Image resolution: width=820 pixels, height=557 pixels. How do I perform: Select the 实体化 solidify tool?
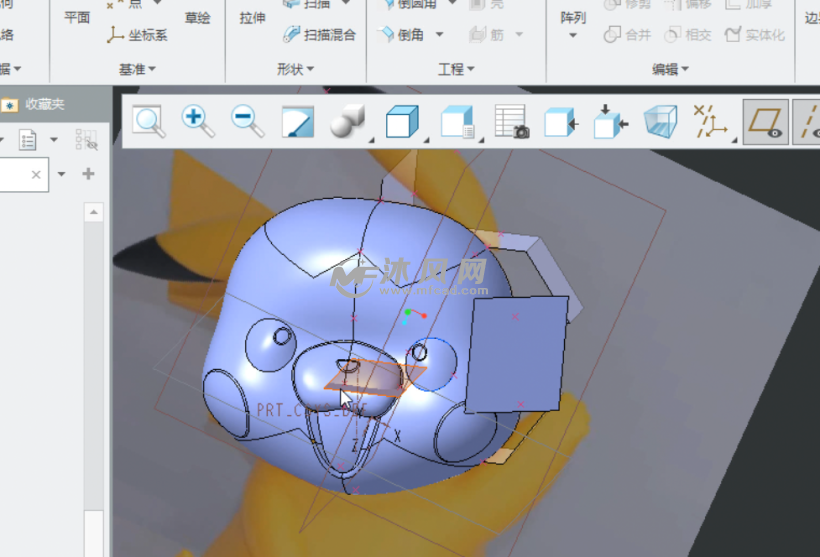pos(755,35)
